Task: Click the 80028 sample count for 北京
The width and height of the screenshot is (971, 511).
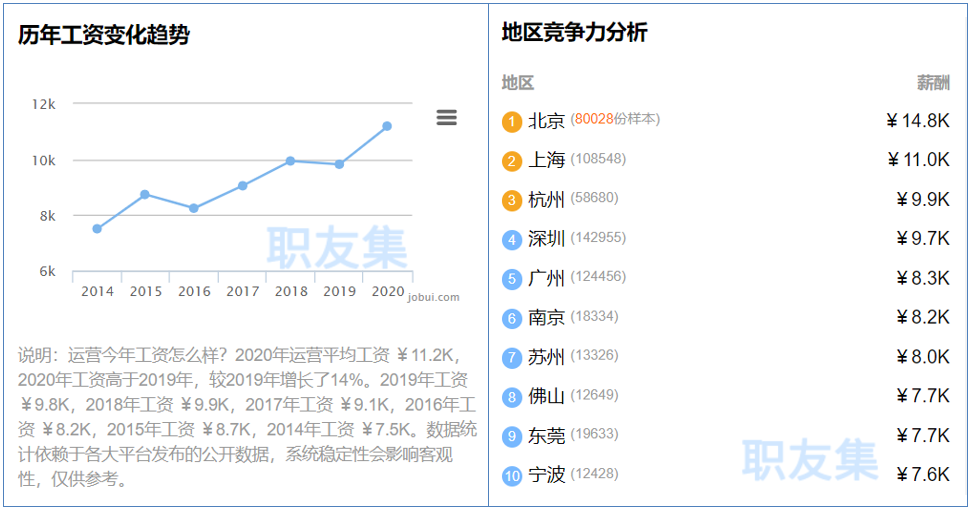Action: pyautogui.click(x=594, y=118)
